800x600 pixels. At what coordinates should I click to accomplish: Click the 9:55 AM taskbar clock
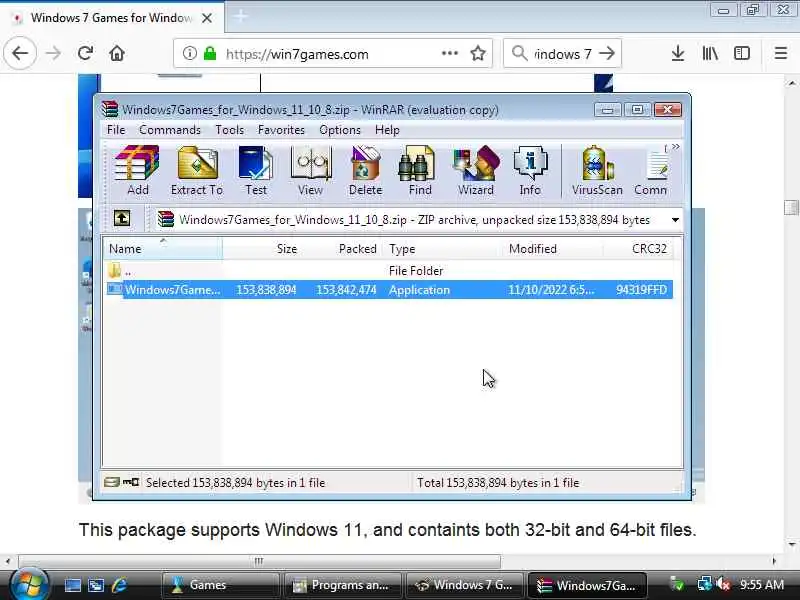[762, 584]
